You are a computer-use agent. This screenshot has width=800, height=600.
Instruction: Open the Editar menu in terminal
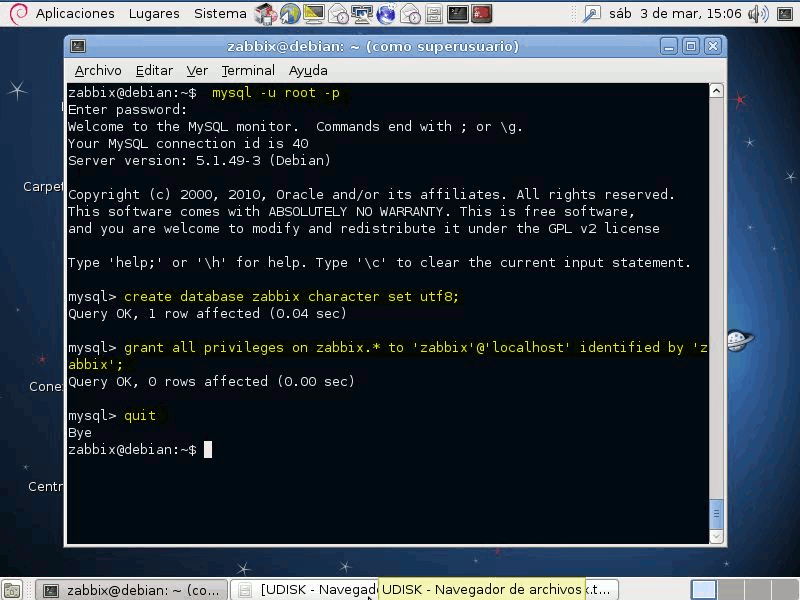coord(154,71)
